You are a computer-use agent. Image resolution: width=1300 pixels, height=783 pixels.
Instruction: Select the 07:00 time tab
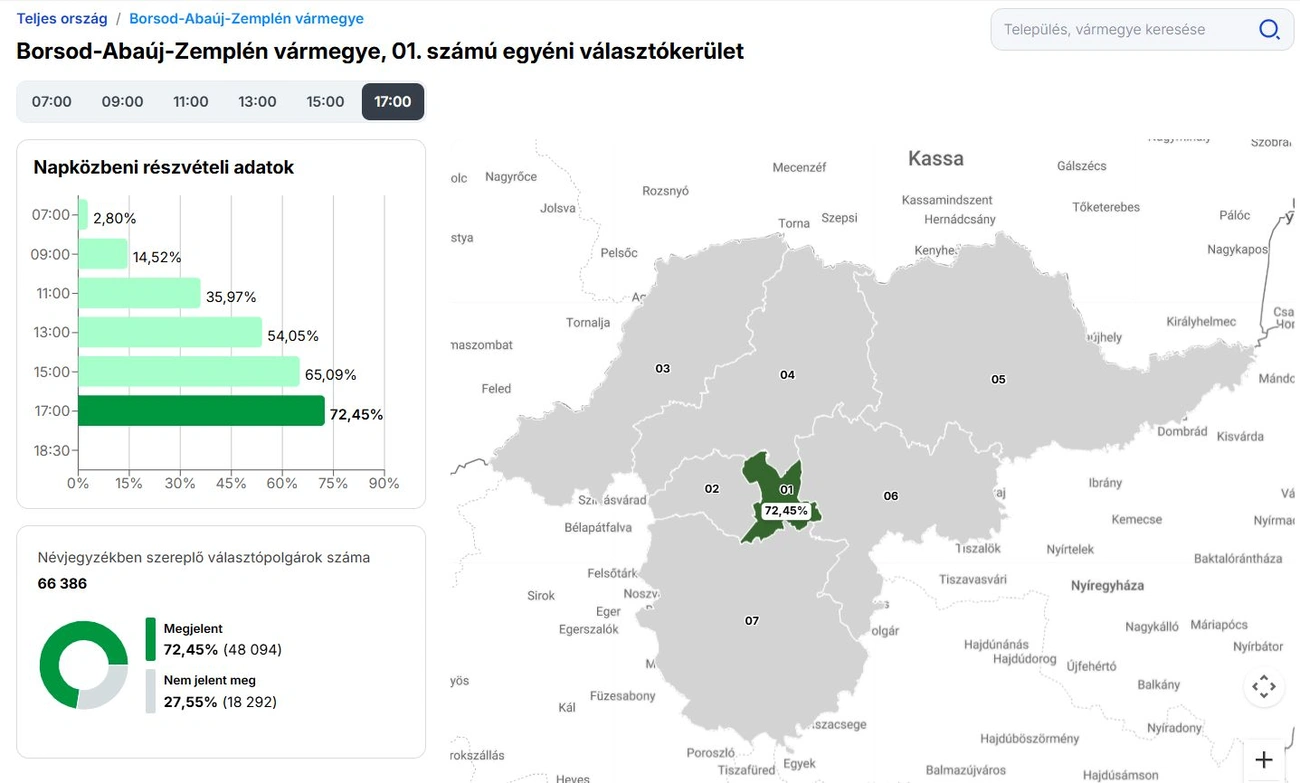(52, 101)
